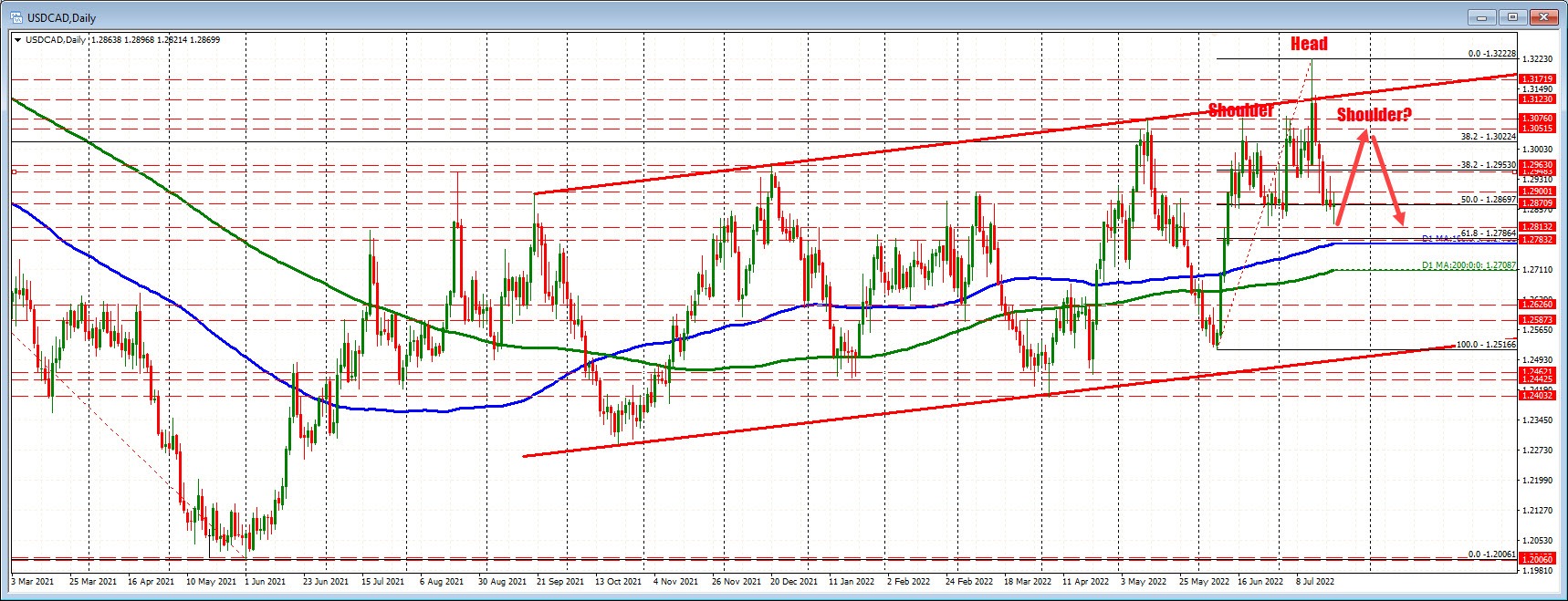
Task: Select Fibonacci label 0.0 - 1.32228
Action: 1491,54
